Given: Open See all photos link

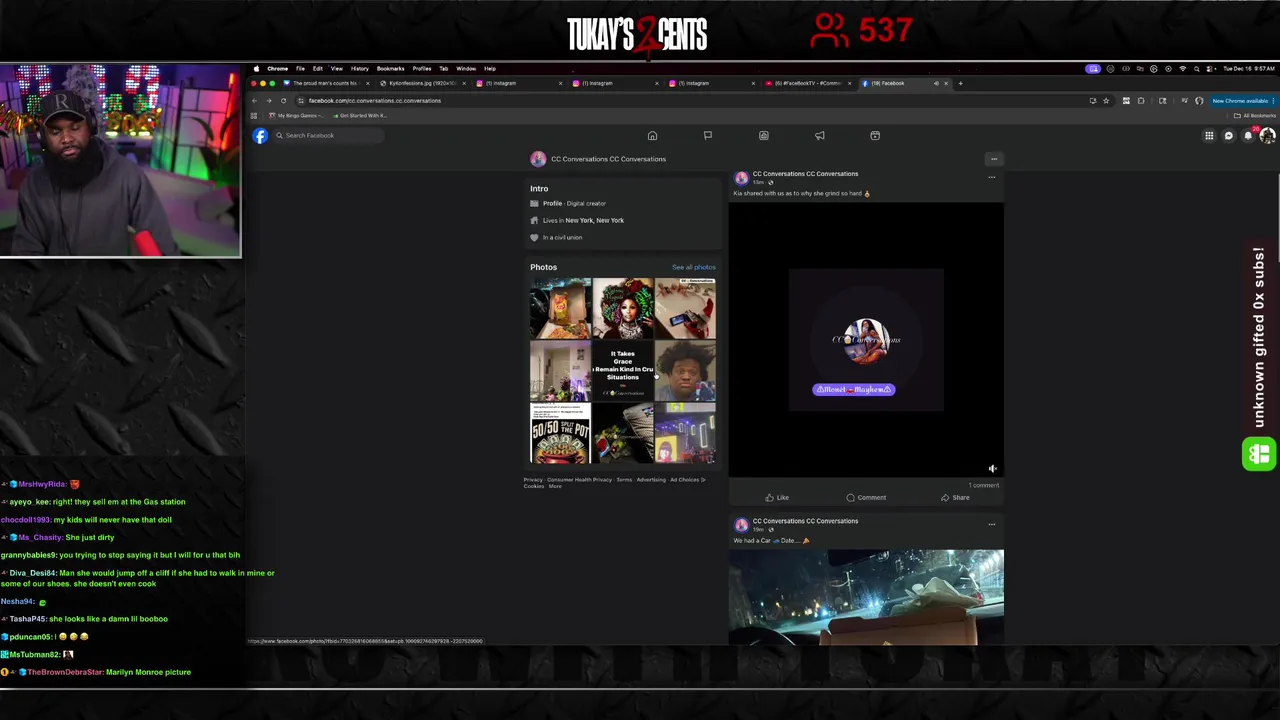Looking at the screenshot, I should pyautogui.click(x=693, y=267).
